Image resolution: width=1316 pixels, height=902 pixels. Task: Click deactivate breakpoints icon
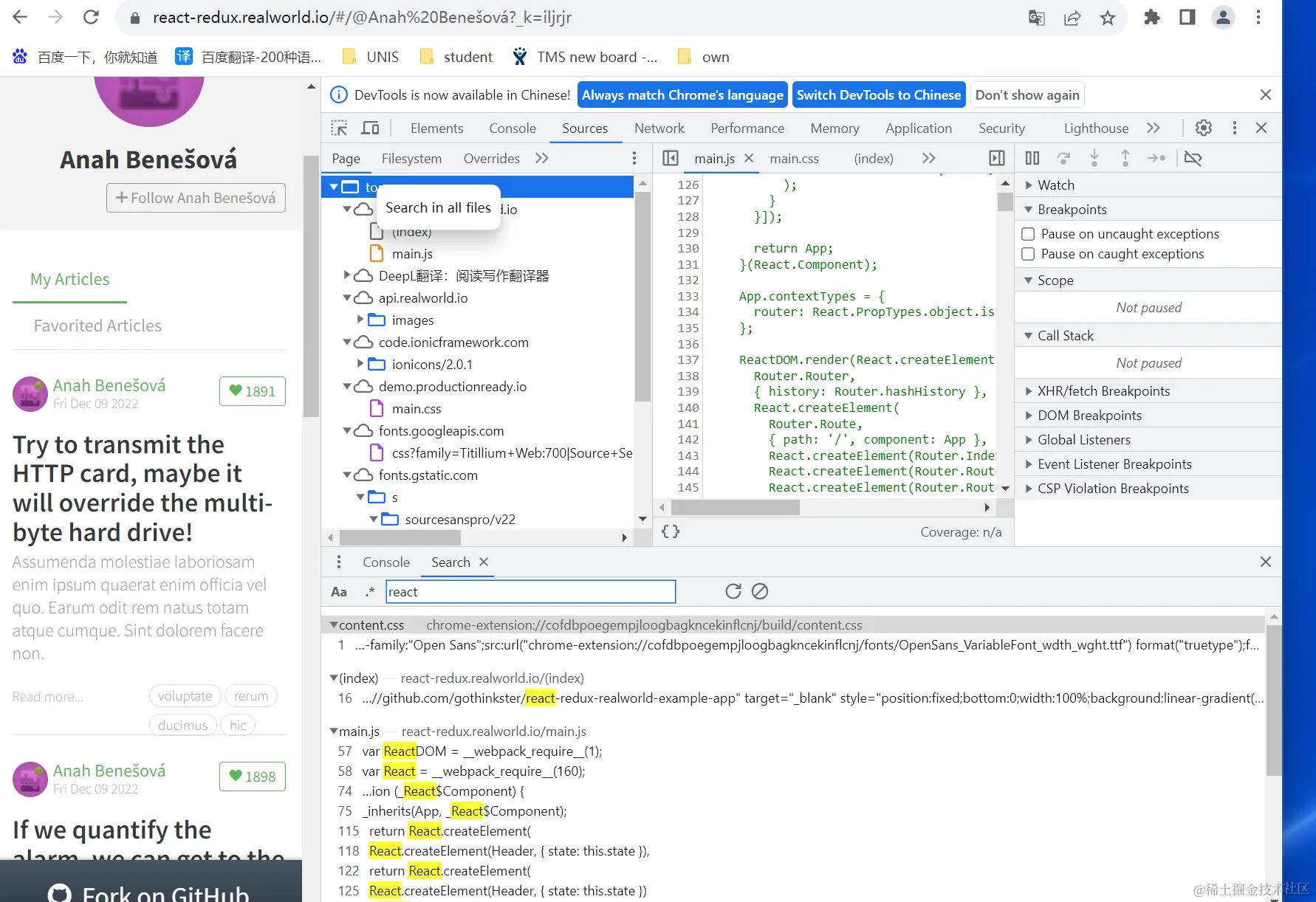pyautogui.click(x=1192, y=158)
